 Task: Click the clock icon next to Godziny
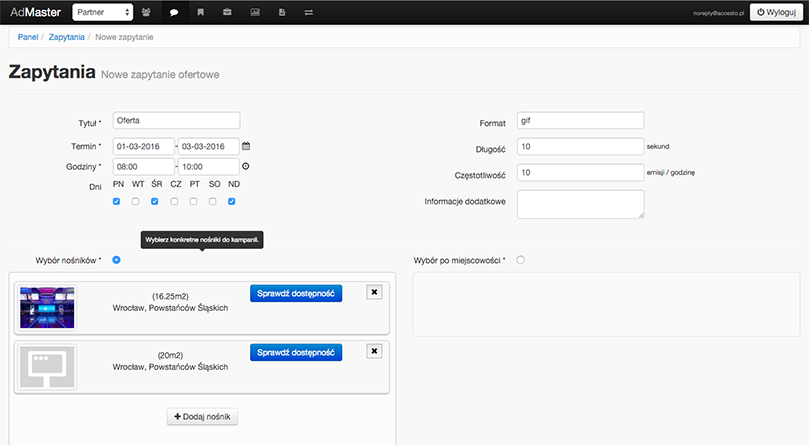pos(246,166)
